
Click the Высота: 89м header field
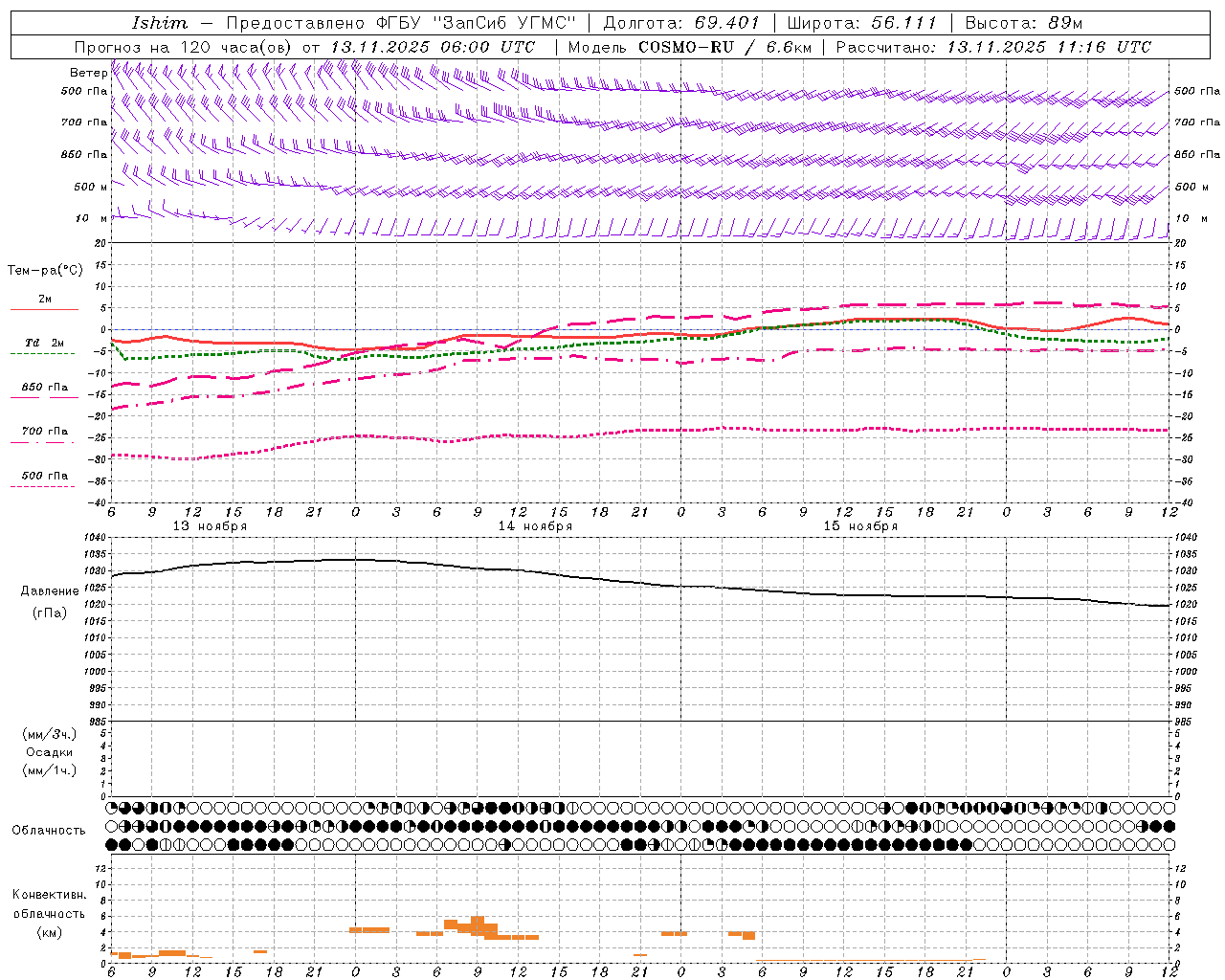pyautogui.click(x=1024, y=23)
